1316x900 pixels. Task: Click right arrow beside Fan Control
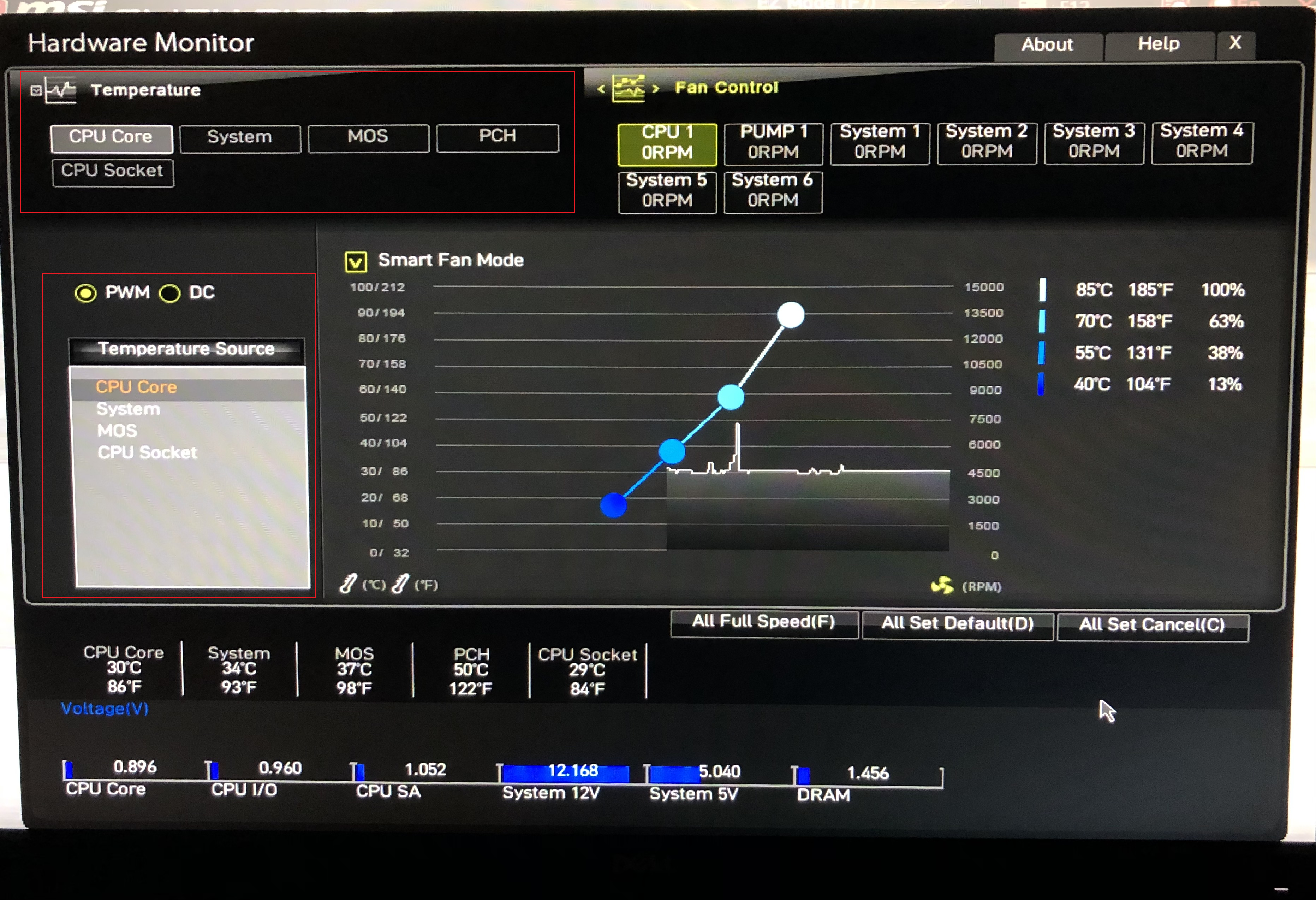pos(656,89)
